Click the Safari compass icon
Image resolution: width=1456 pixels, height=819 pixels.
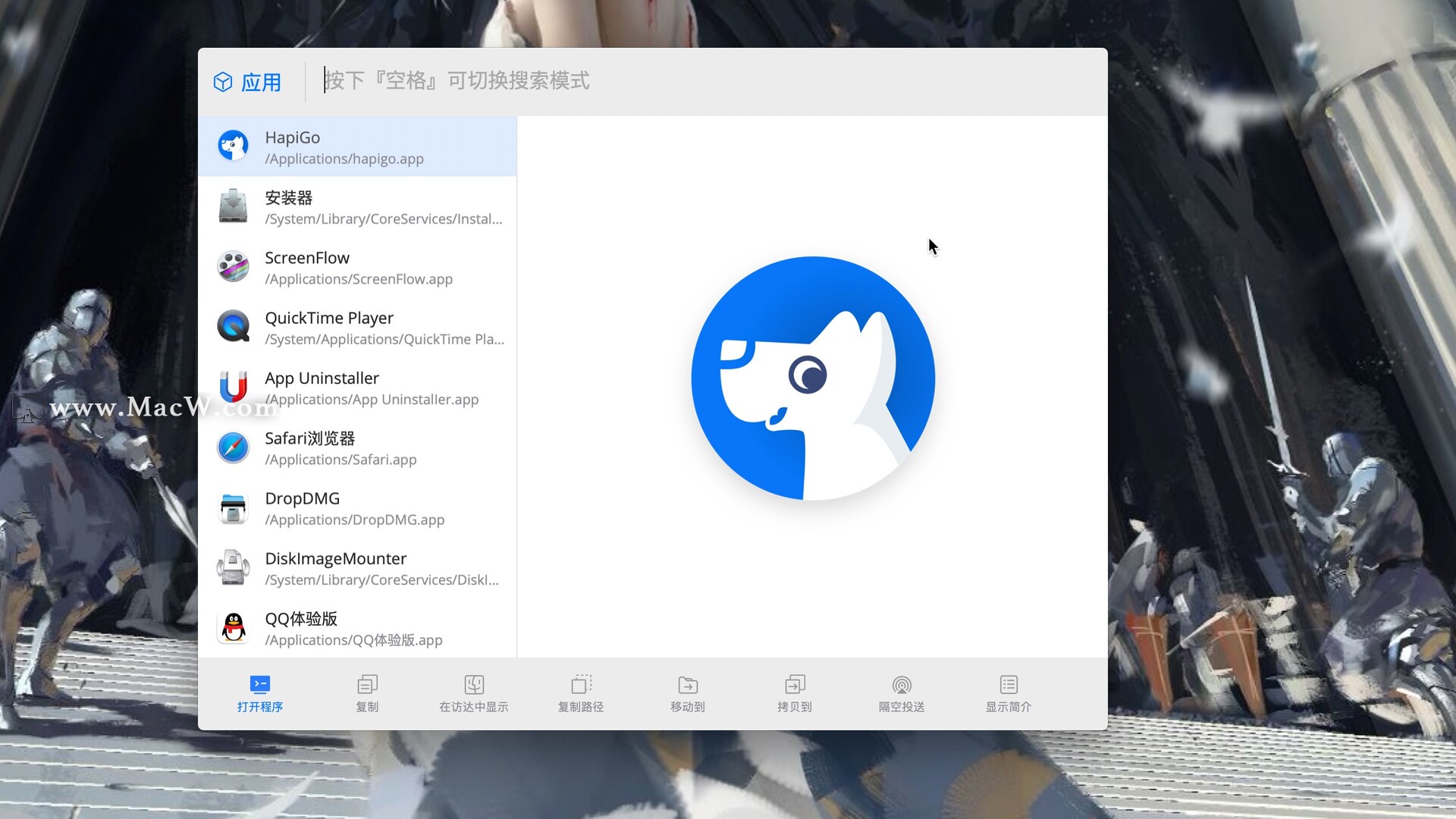point(233,447)
